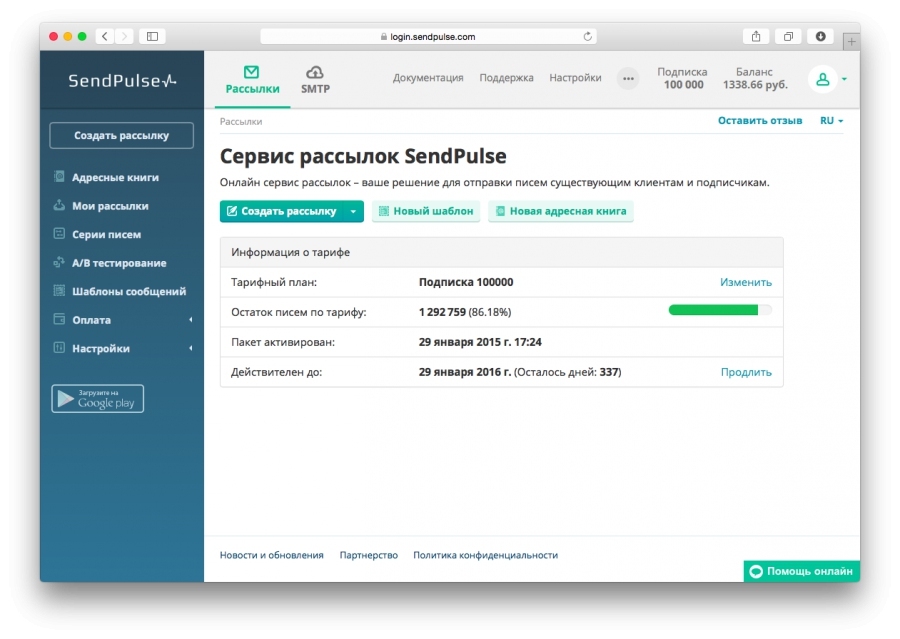The width and height of the screenshot is (900, 639).
Task: Click the Мои рассылки sidebar icon
Action: click(59, 205)
